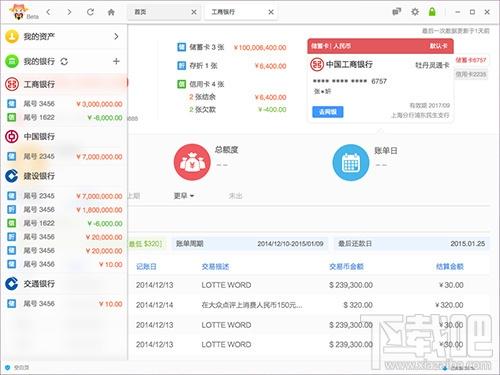This screenshot has width=500, height=375.
Task: Select 中国银行 account 尾号 2345
Action: [64, 156]
